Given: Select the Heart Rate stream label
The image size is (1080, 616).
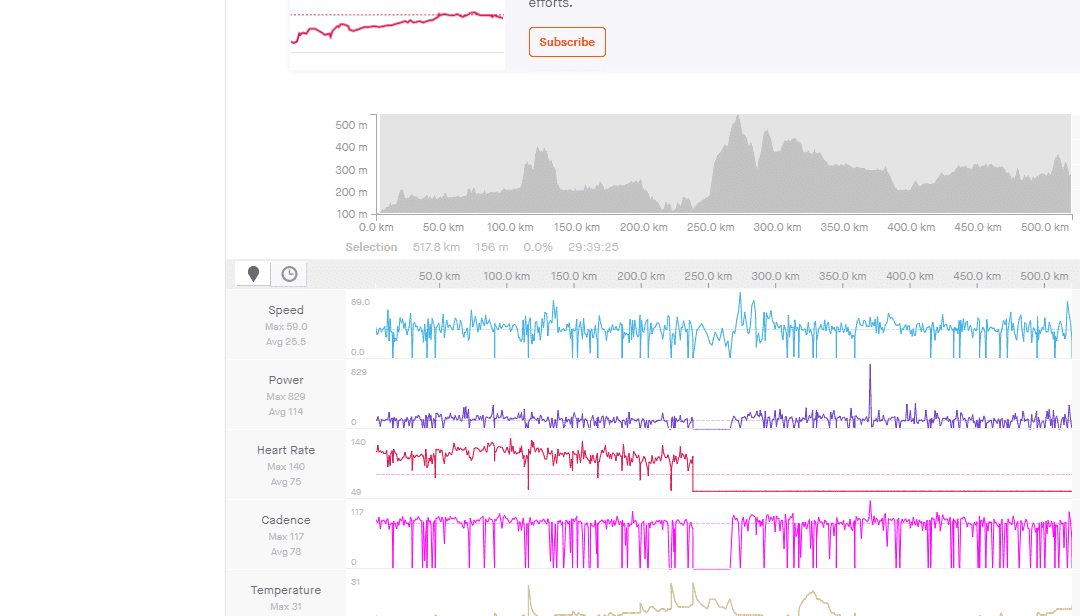Looking at the screenshot, I should [x=285, y=450].
